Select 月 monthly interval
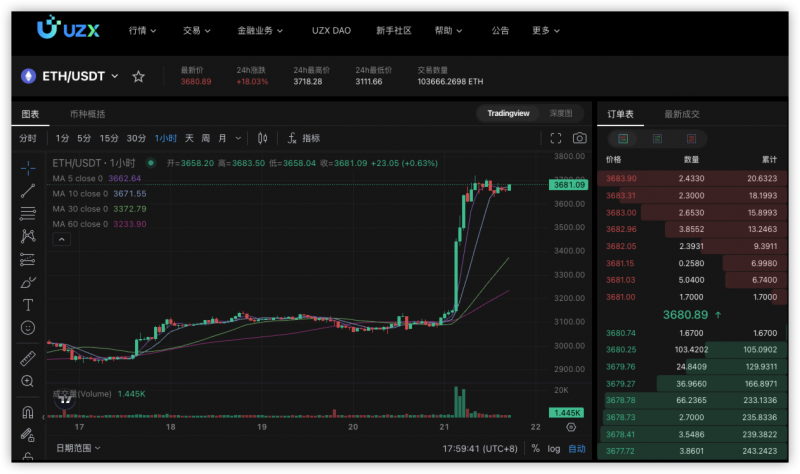Image resolution: width=800 pixels, height=474 pixels. tap(222, 138)
